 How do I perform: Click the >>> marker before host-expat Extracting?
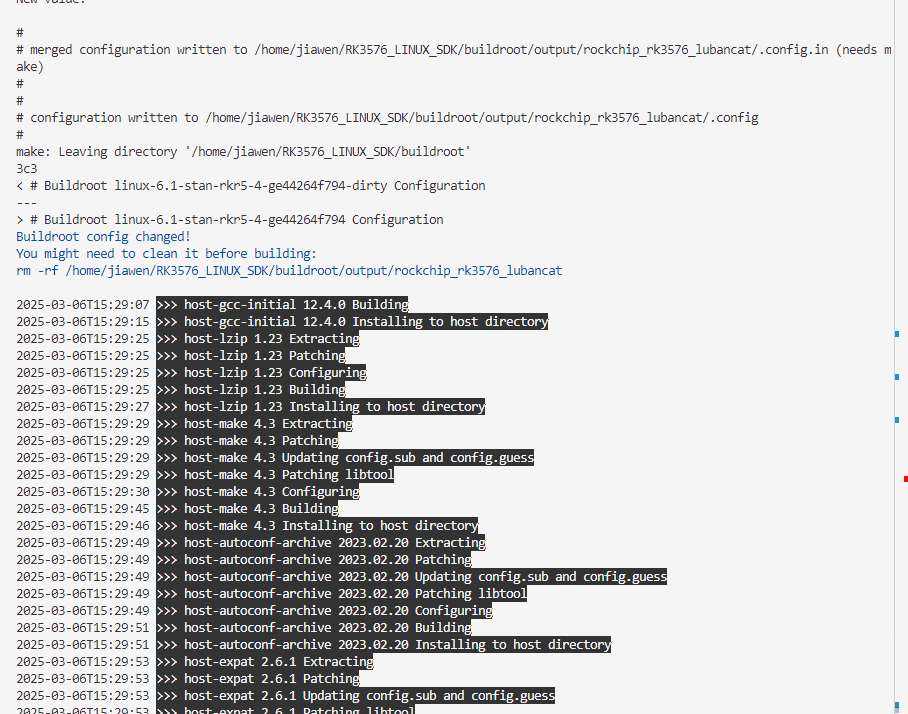(166, 661)
